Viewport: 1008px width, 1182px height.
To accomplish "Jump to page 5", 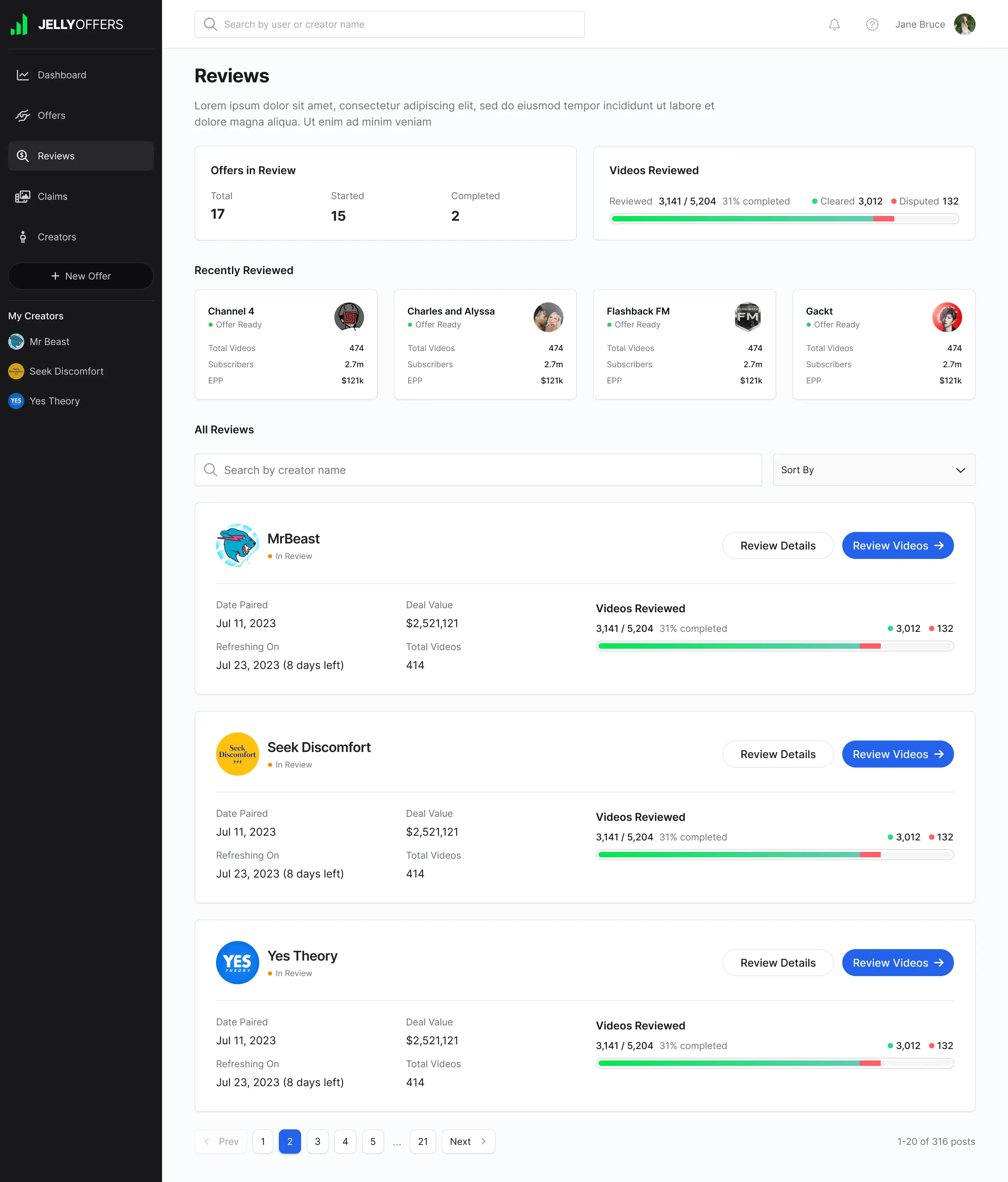I will pyautogui.click(x=373, y=1141).
